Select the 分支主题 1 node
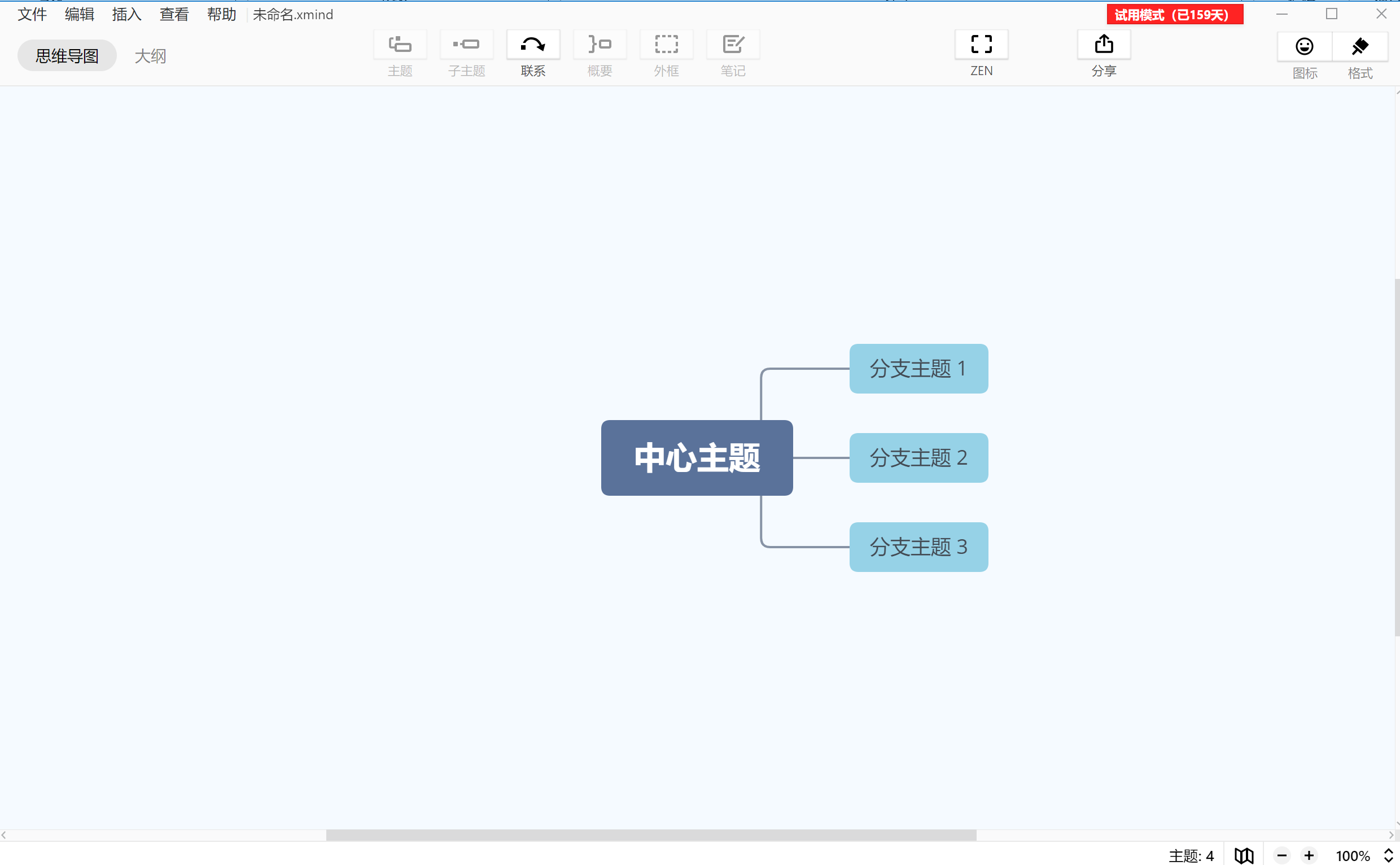The height and width of the screenshot is (865, 1400). (x=918, y=369)
